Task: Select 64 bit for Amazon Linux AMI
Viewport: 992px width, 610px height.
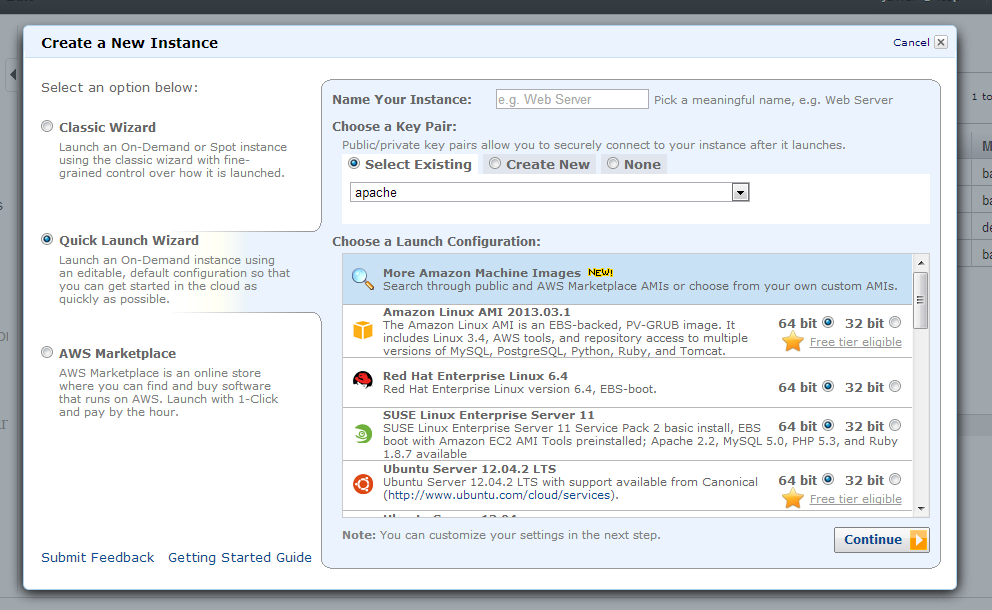Action: 828,322
